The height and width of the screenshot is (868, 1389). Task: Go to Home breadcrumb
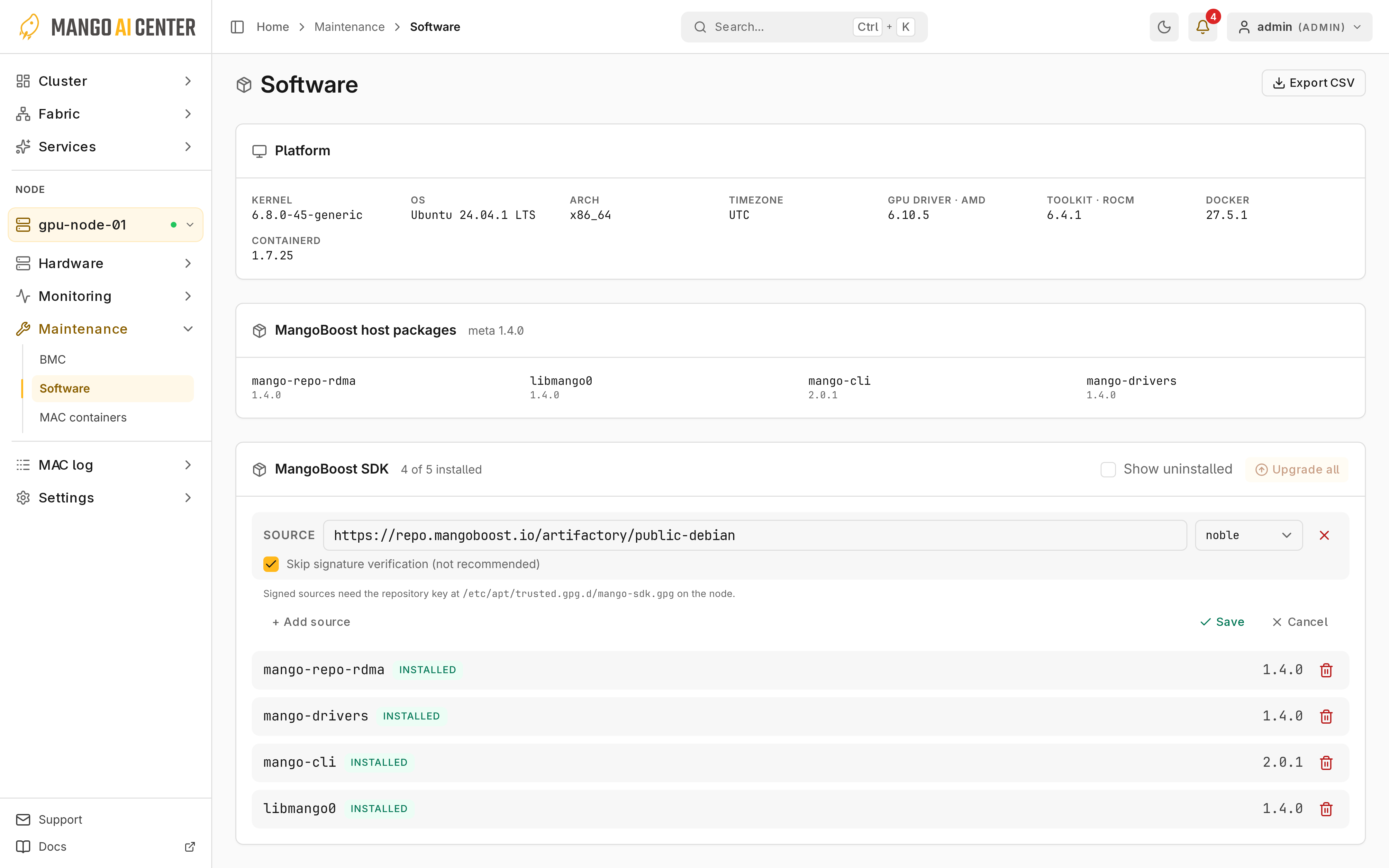[x=273, y=27]
